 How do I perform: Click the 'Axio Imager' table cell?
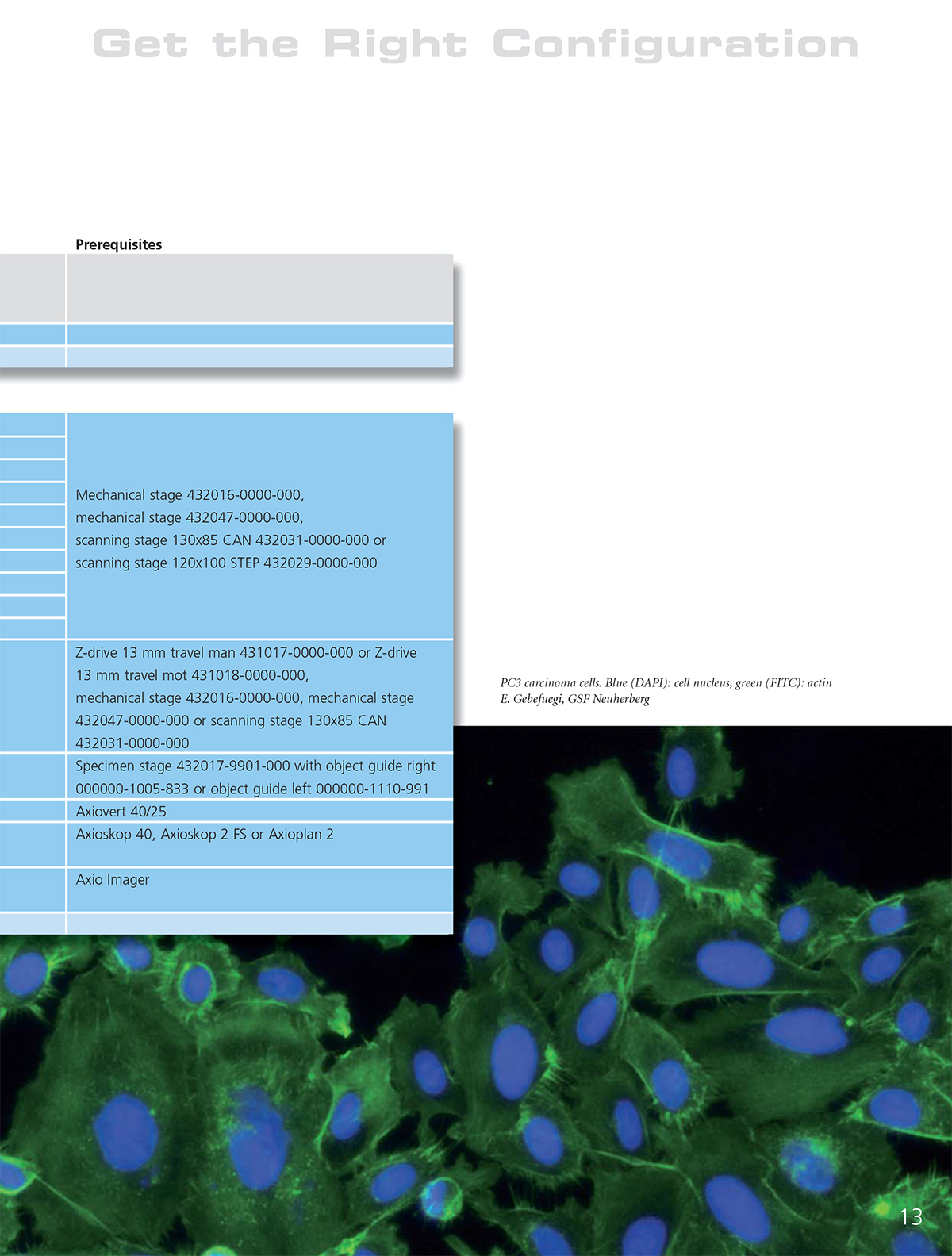(259, 889)
